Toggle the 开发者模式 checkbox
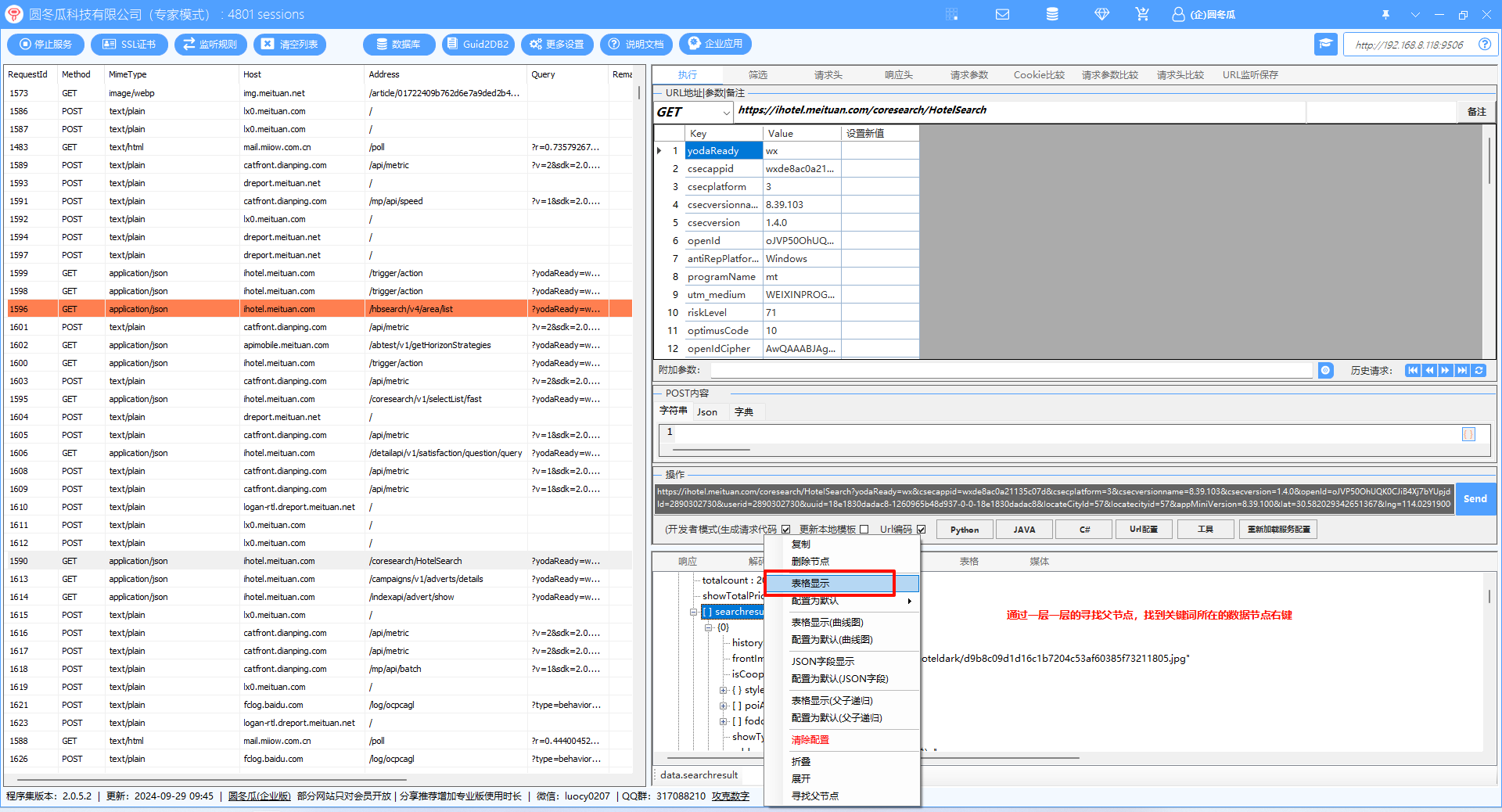The height and width of the screenshot is (812, 1502). point(785,530)
